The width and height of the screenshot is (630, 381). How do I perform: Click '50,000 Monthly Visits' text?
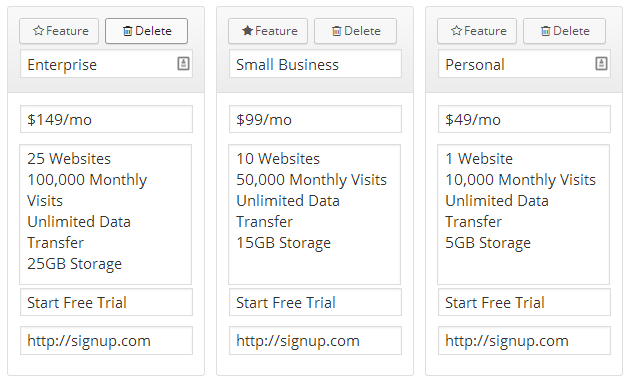click(x=311, y=180)
